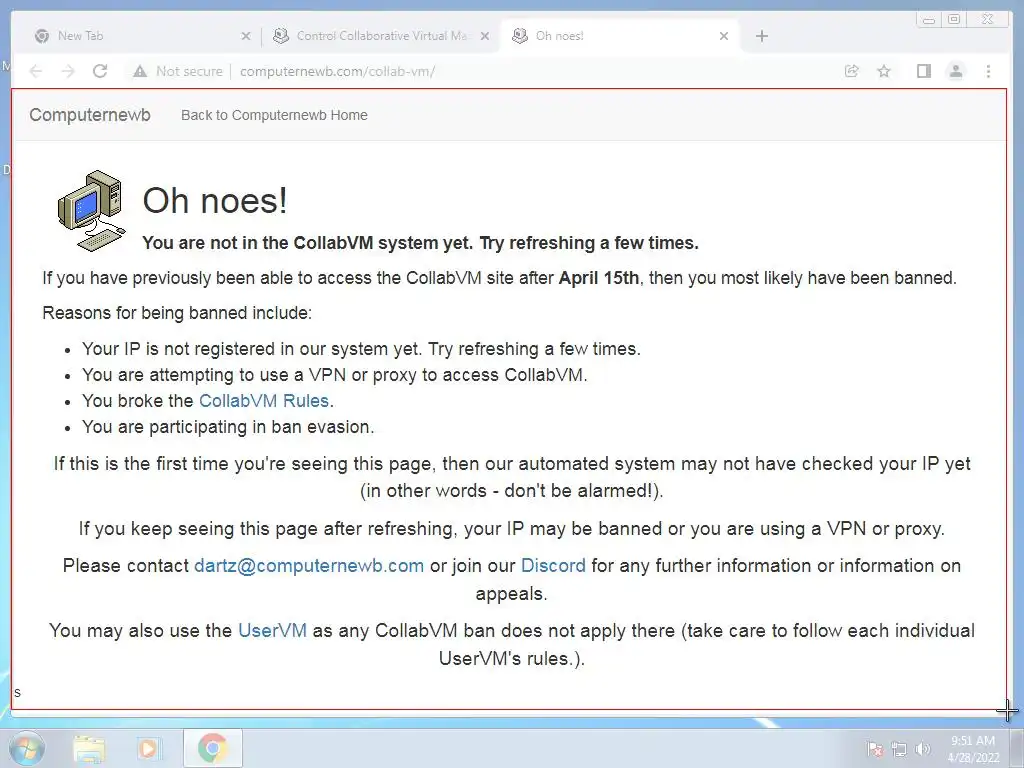
Task: Open the CollabVM Rules link
Action: point(264,401)
